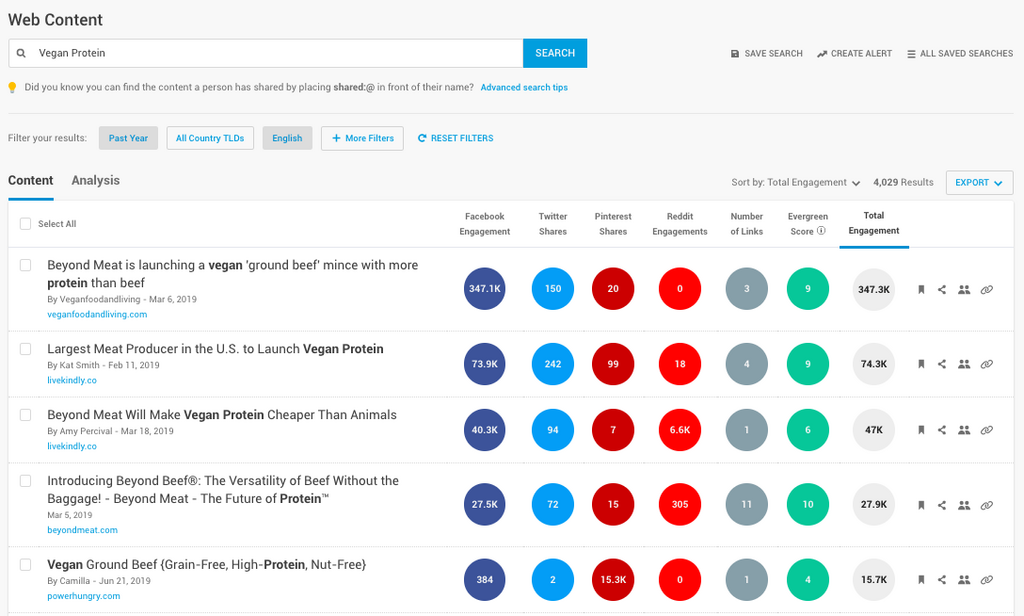Screen dimensions: 1024x616
Task: Tick checkbox for Largest Meat Producer article
Action: point(26,349)
